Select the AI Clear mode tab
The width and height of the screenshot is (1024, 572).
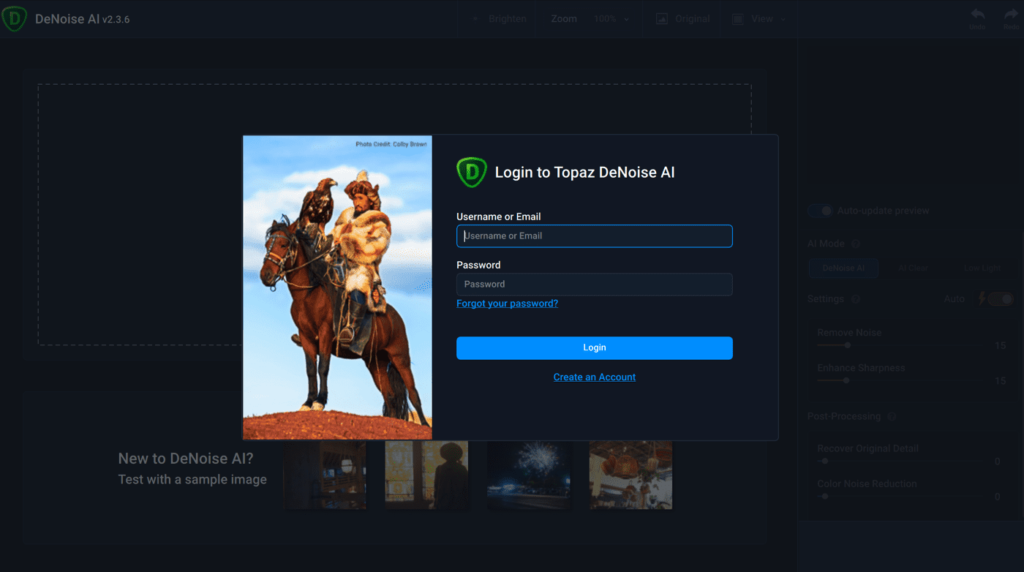pyautogui.click(x=913, y=268)
